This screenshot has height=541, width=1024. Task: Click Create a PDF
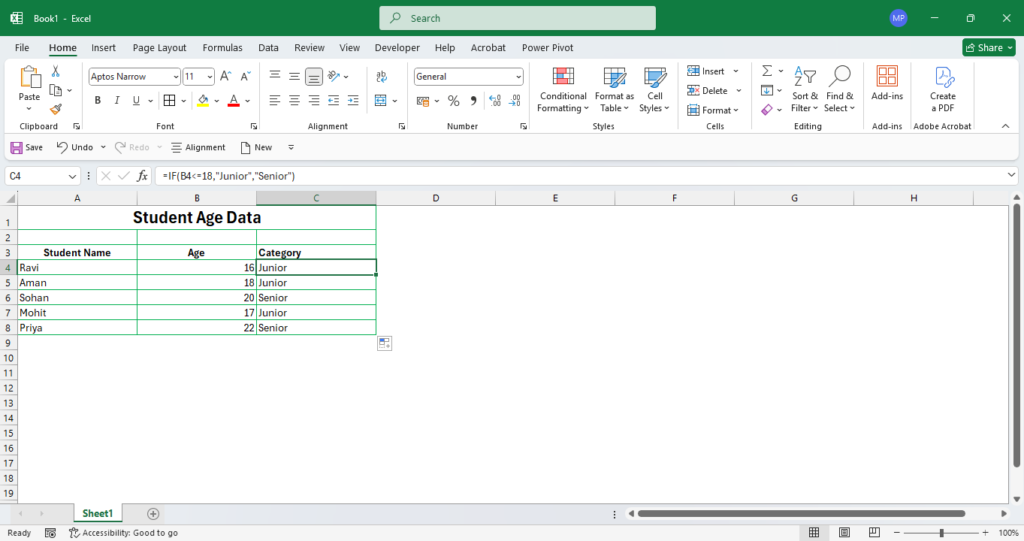[942, 90]
